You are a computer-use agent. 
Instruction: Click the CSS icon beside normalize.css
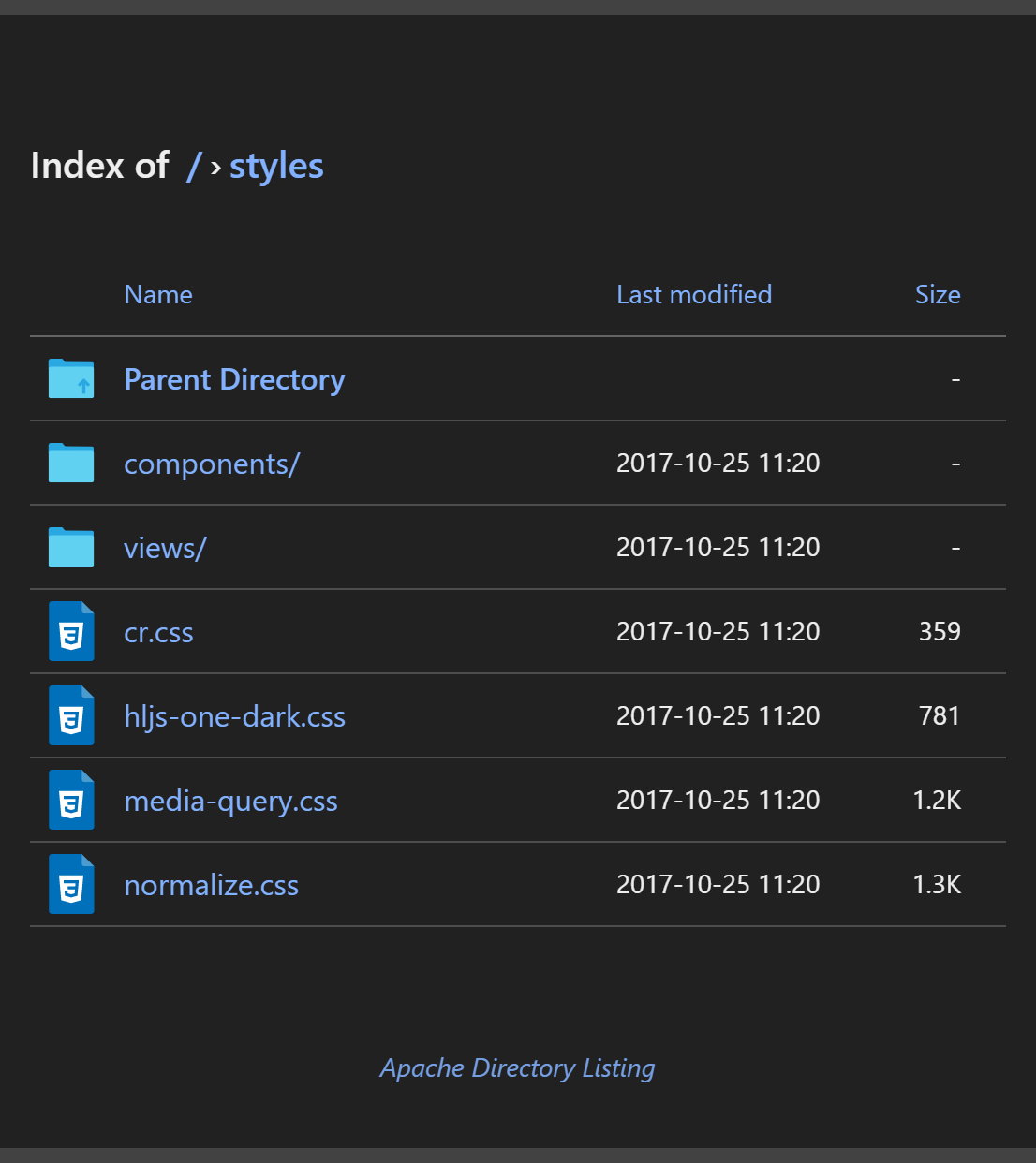(x=71, y=884)
